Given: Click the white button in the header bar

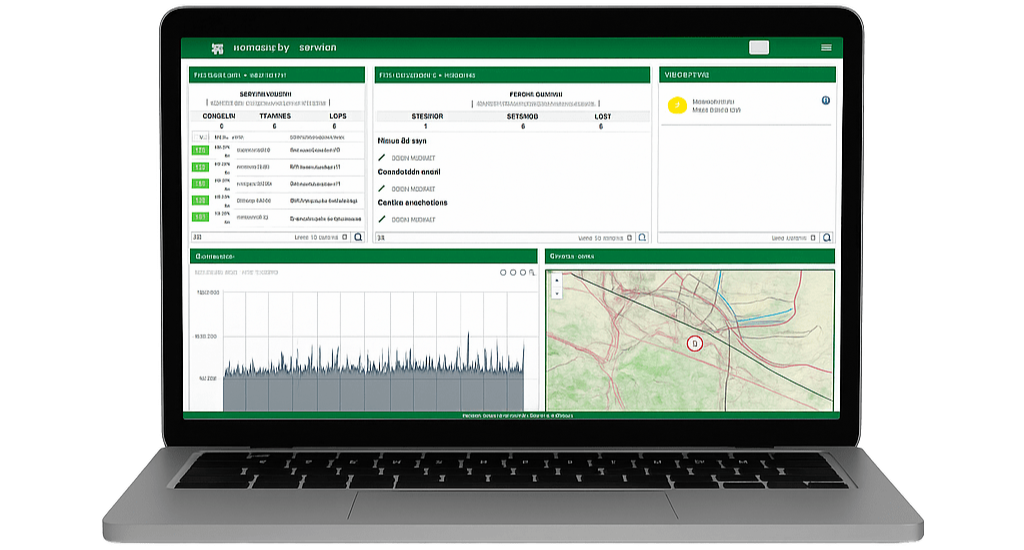Looking at the screenshot, I should pos(759,48).
